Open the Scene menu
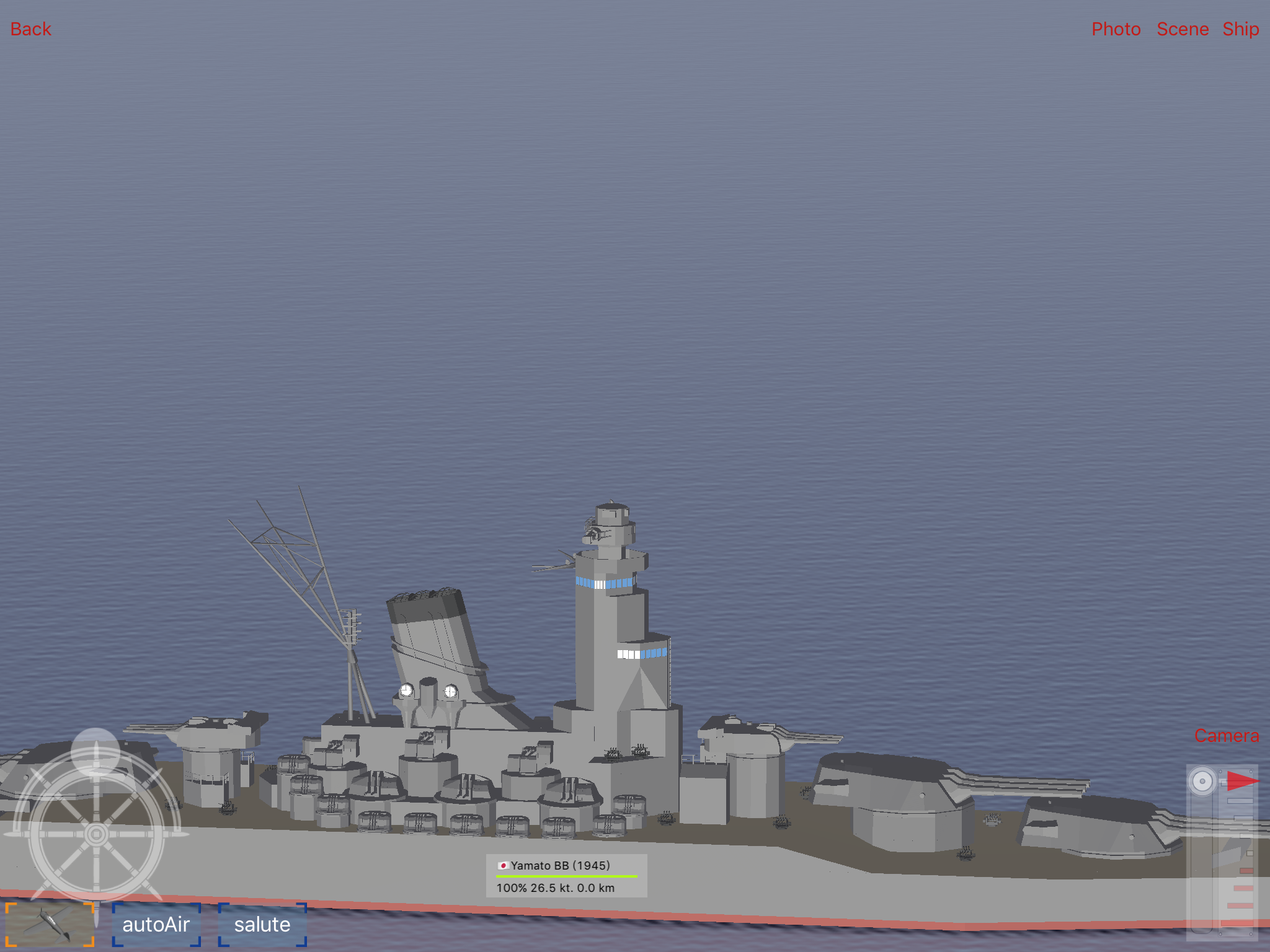Screen dimensions: 1270x952 point(1183,29)
